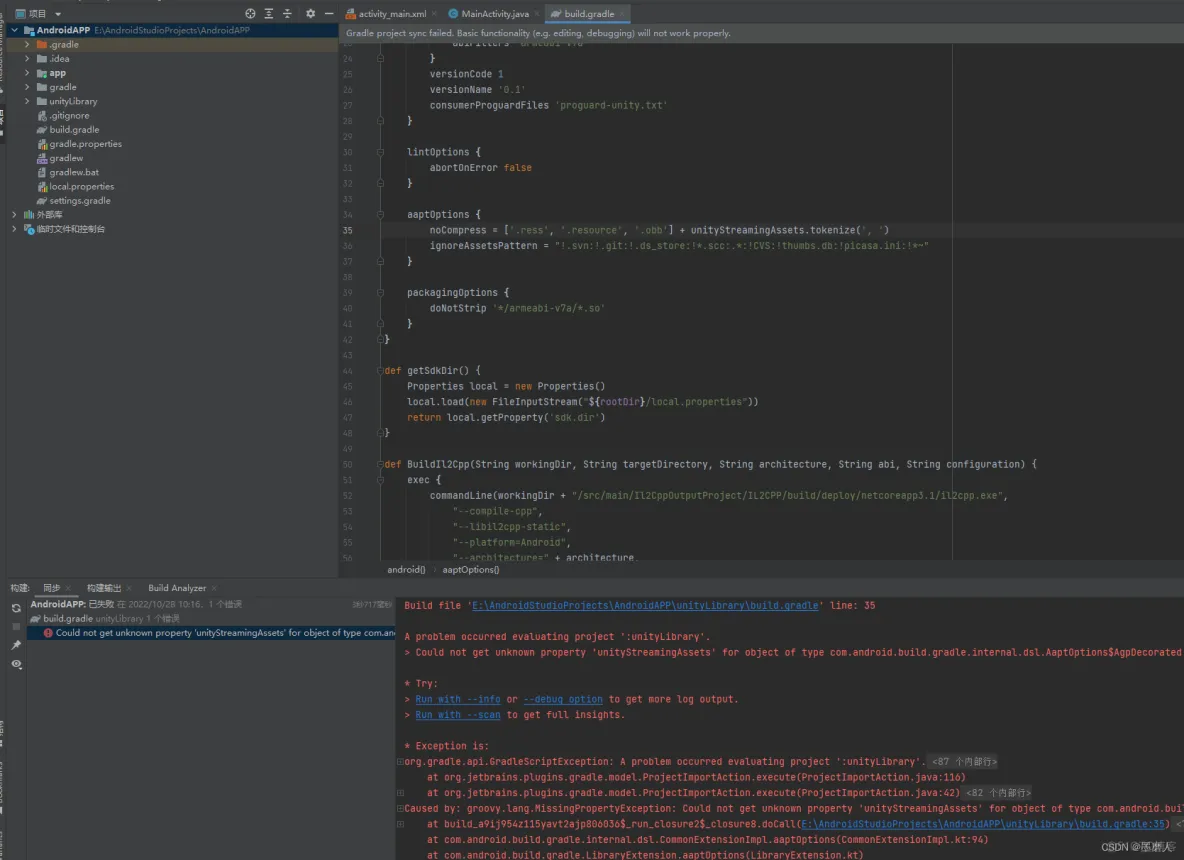Click the 外部库 library icon
The width and height of the screenshot is (1184, 860).
[29, 215]
